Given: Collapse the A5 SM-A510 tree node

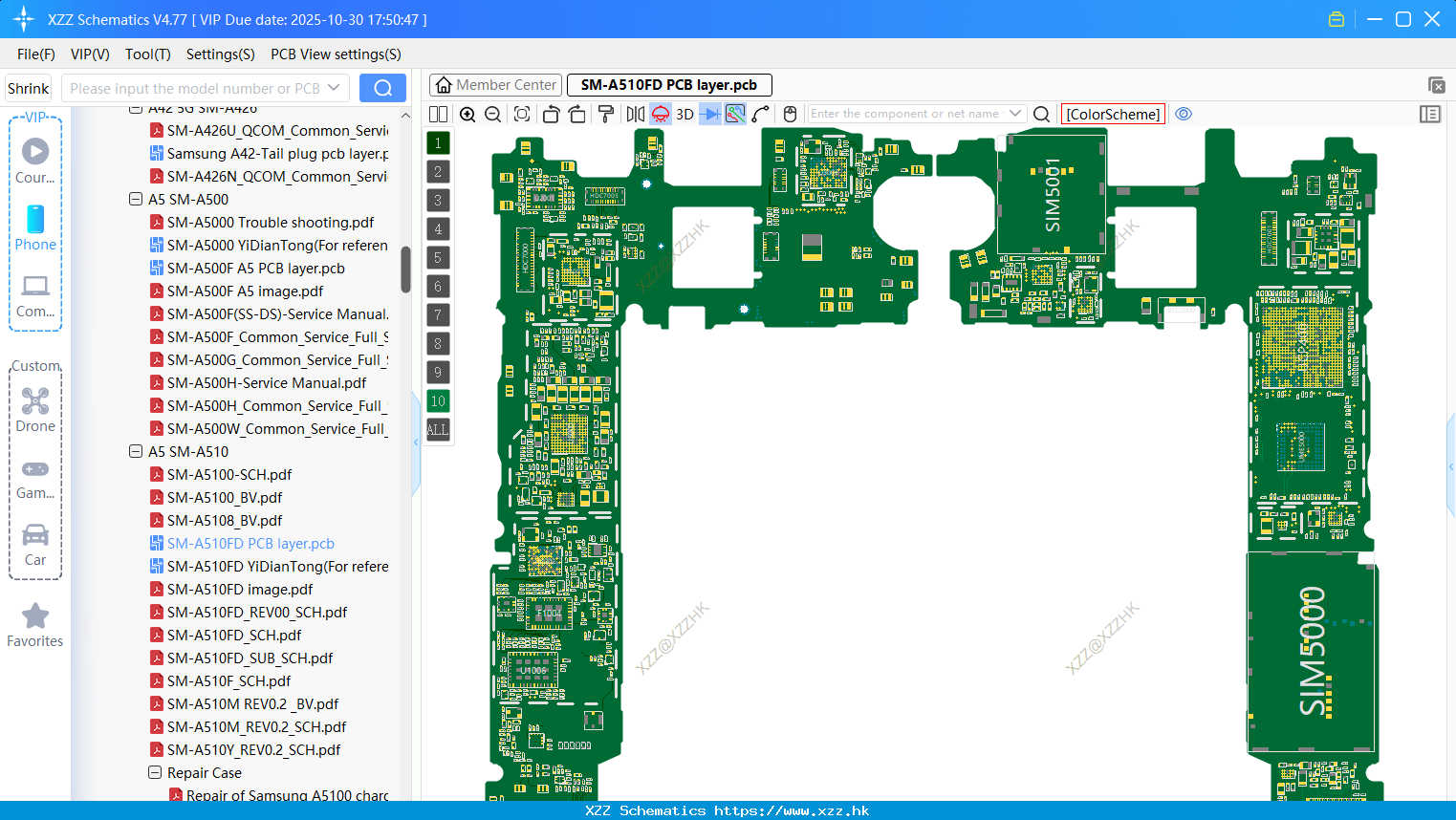Looking at the screenshot, I should pyautogui.click(x=136, y=451).
